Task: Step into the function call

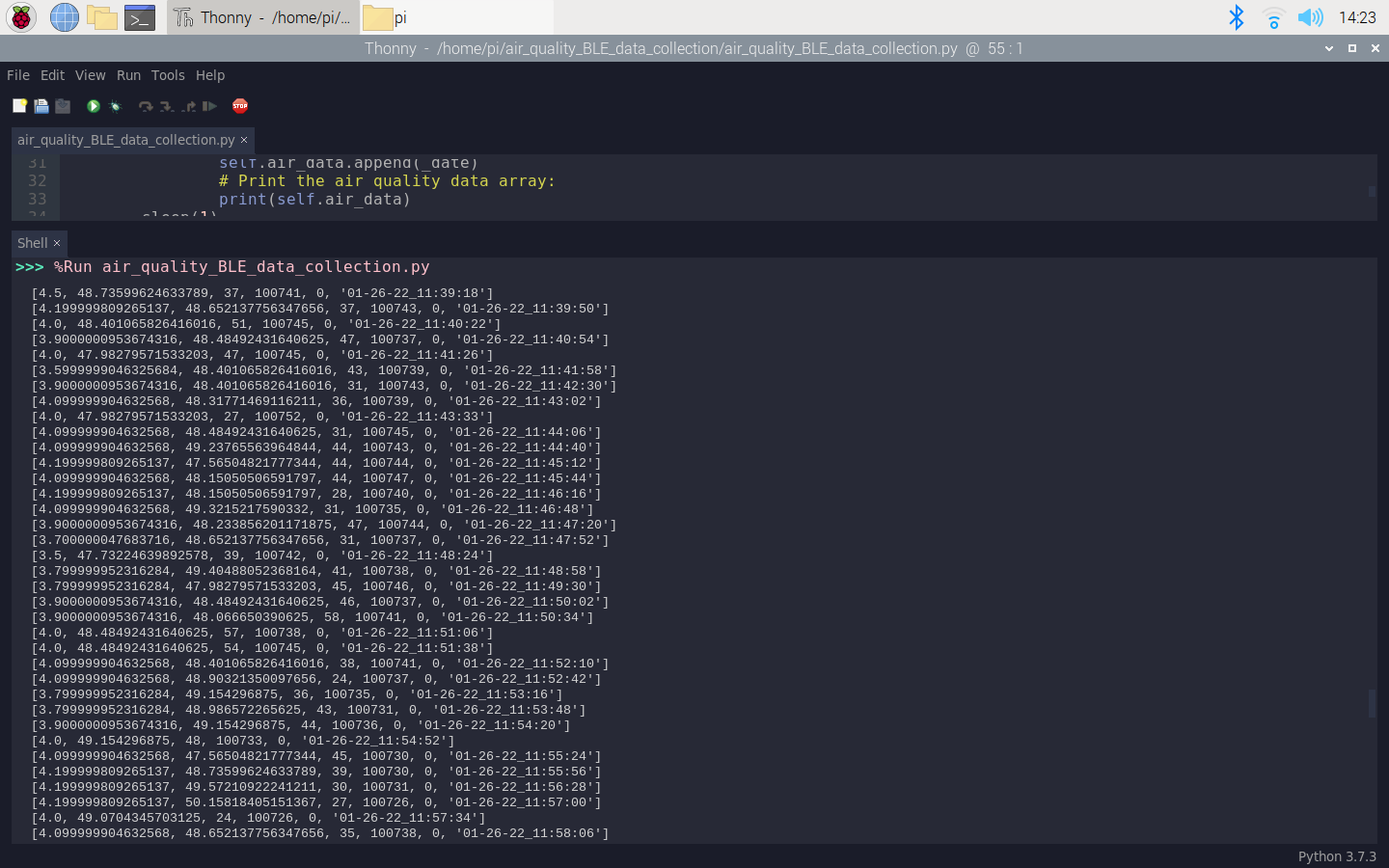Action: (166, 106)
